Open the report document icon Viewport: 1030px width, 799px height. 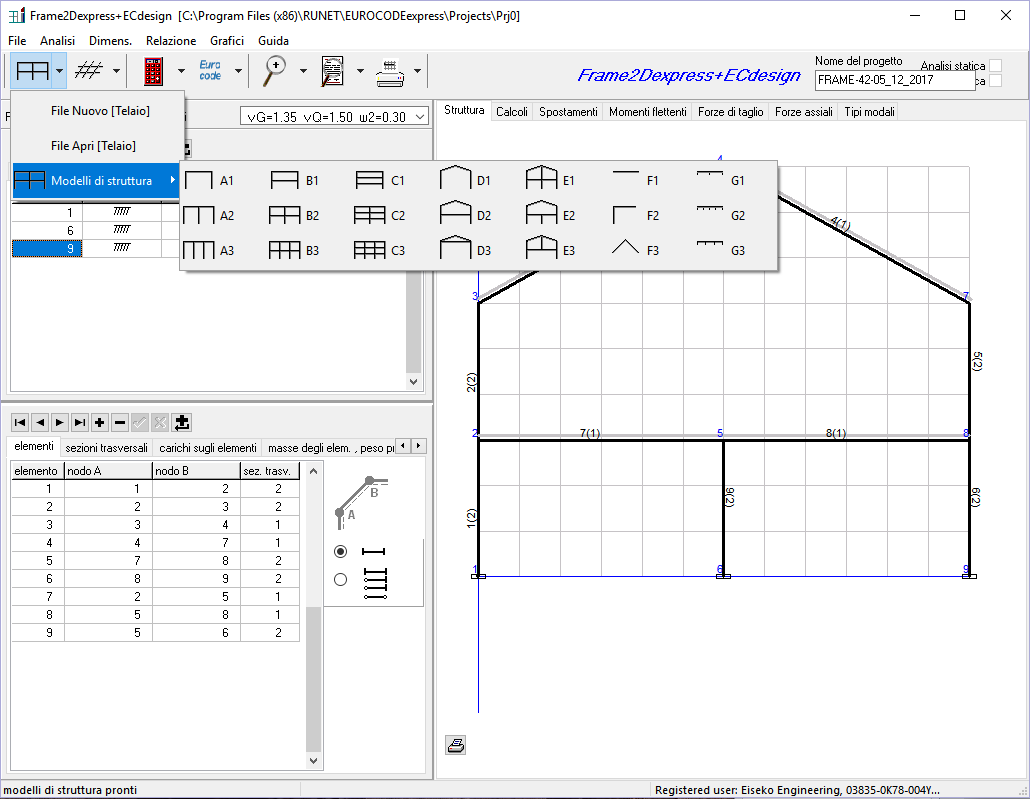pos(332,71)
